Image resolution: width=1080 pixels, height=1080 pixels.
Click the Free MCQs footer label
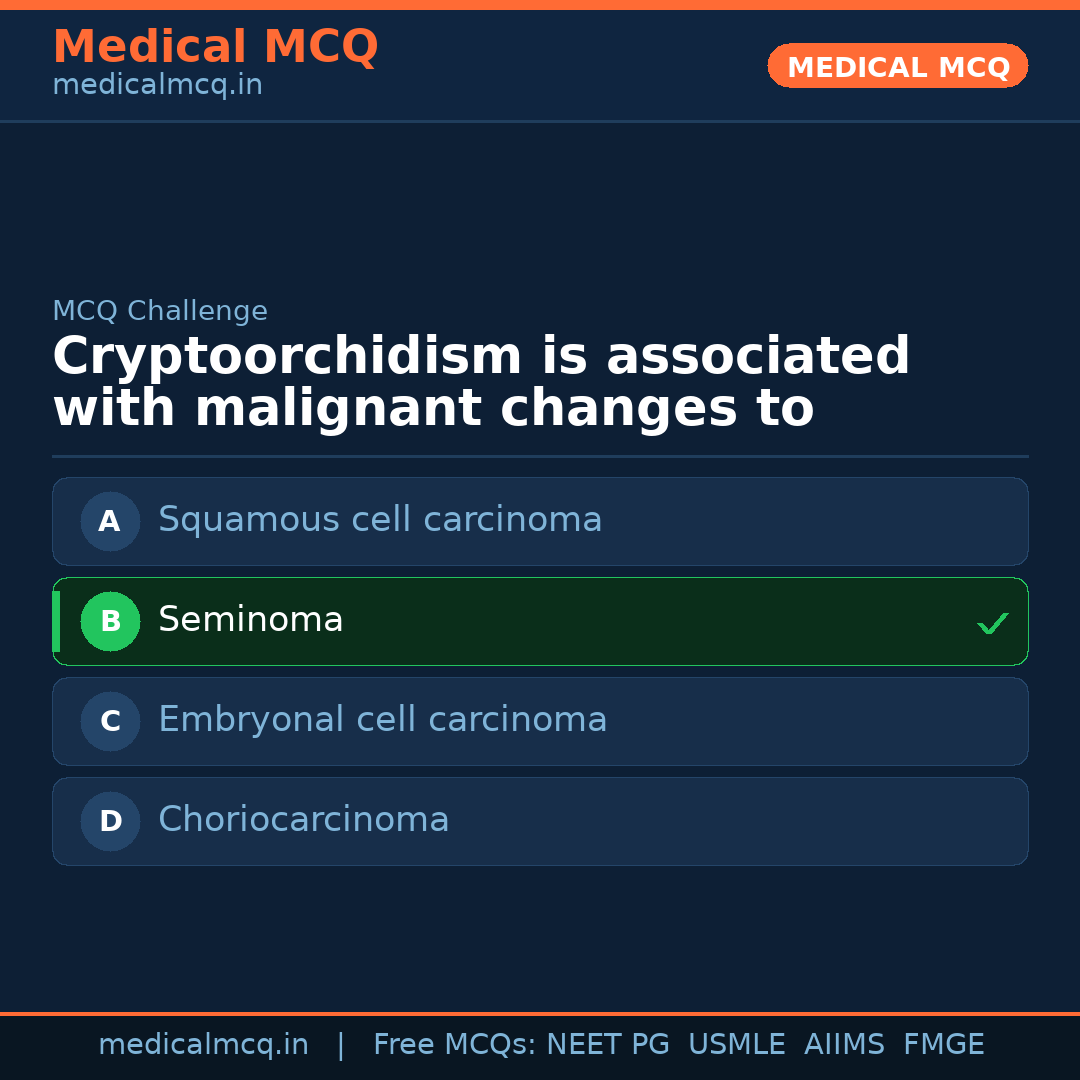454,1045
